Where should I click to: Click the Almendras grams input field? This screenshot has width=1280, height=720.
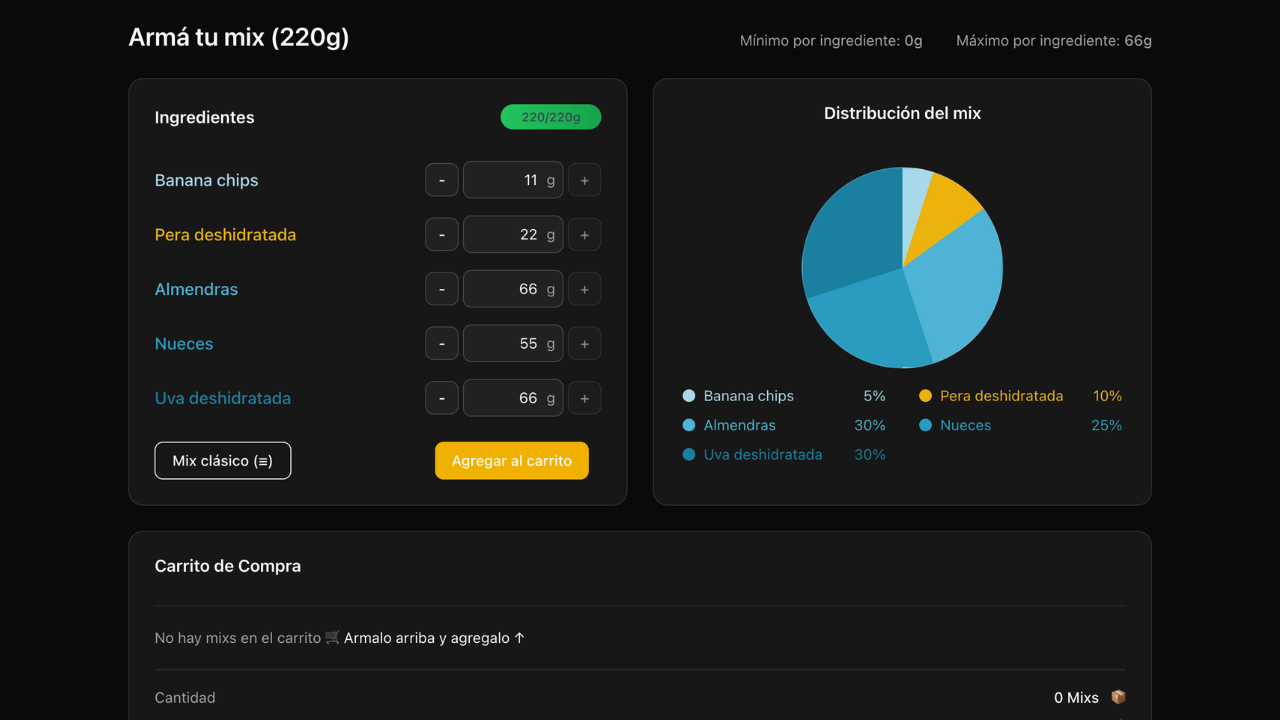click(x=513, y=288)
